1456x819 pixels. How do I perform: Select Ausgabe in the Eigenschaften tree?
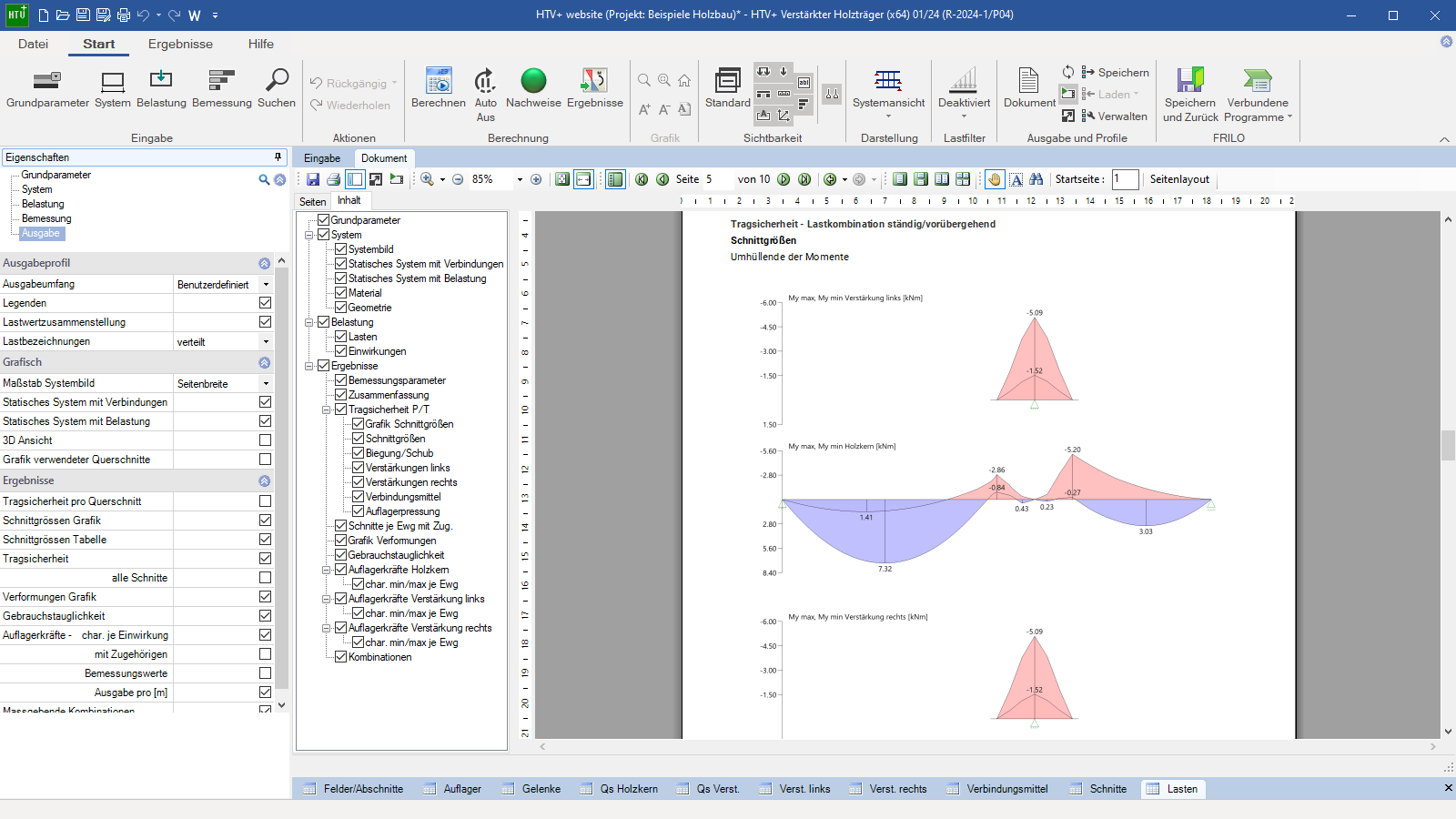[x=41, y=233]
